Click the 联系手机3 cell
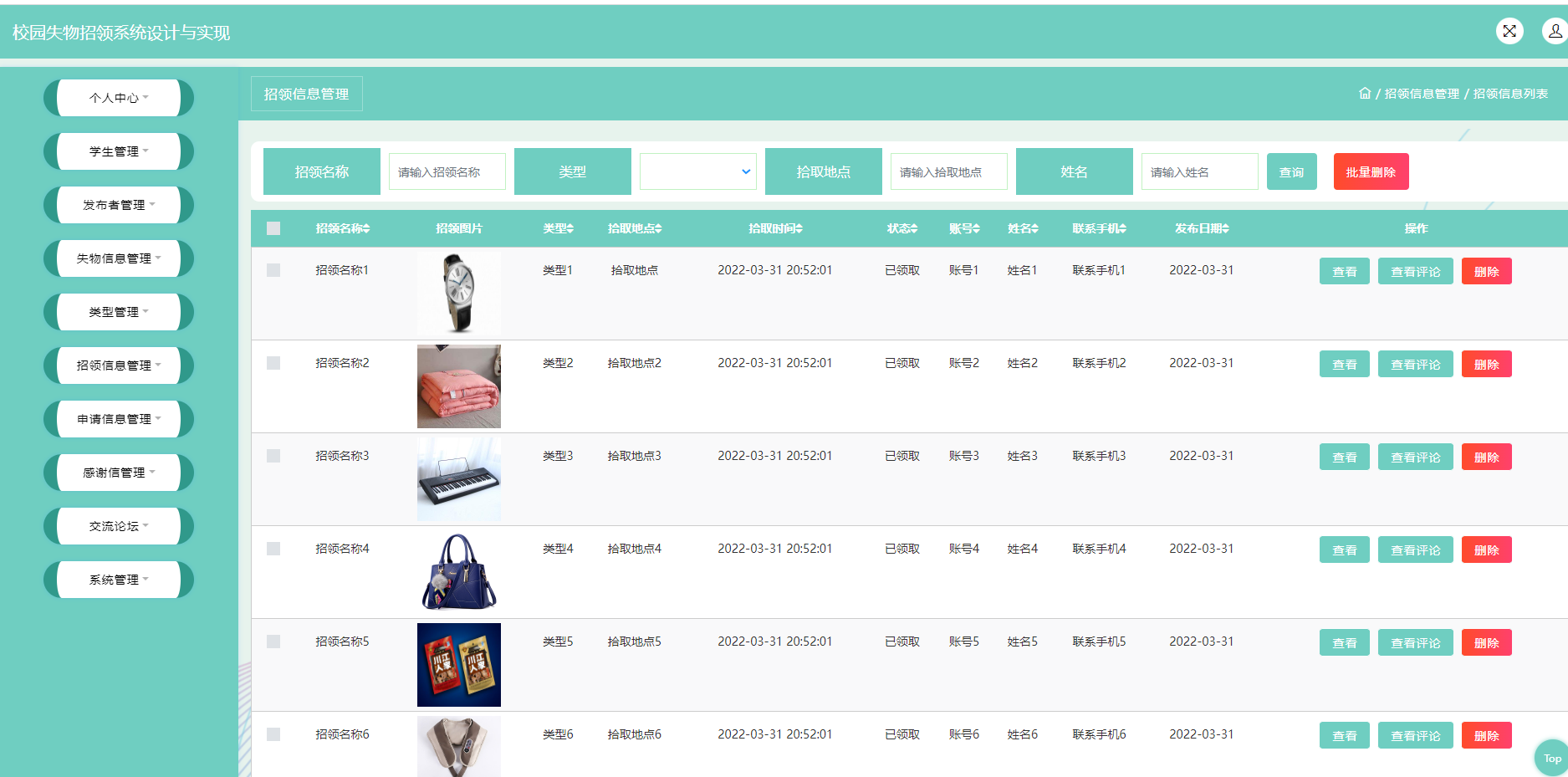Image resolution: width=1568 pixels, height=777 pixels. click(1100, 456)
